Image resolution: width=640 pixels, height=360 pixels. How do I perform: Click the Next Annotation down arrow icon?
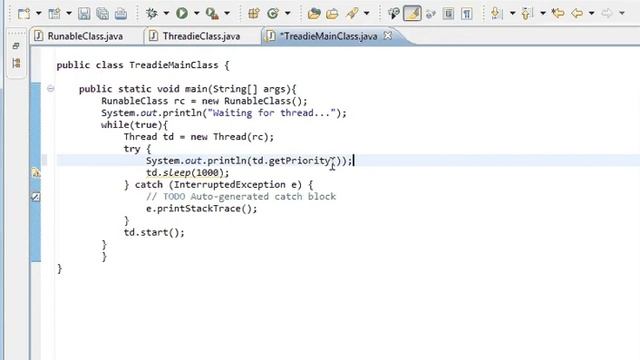pyautogui.click(x=496, y=13)
